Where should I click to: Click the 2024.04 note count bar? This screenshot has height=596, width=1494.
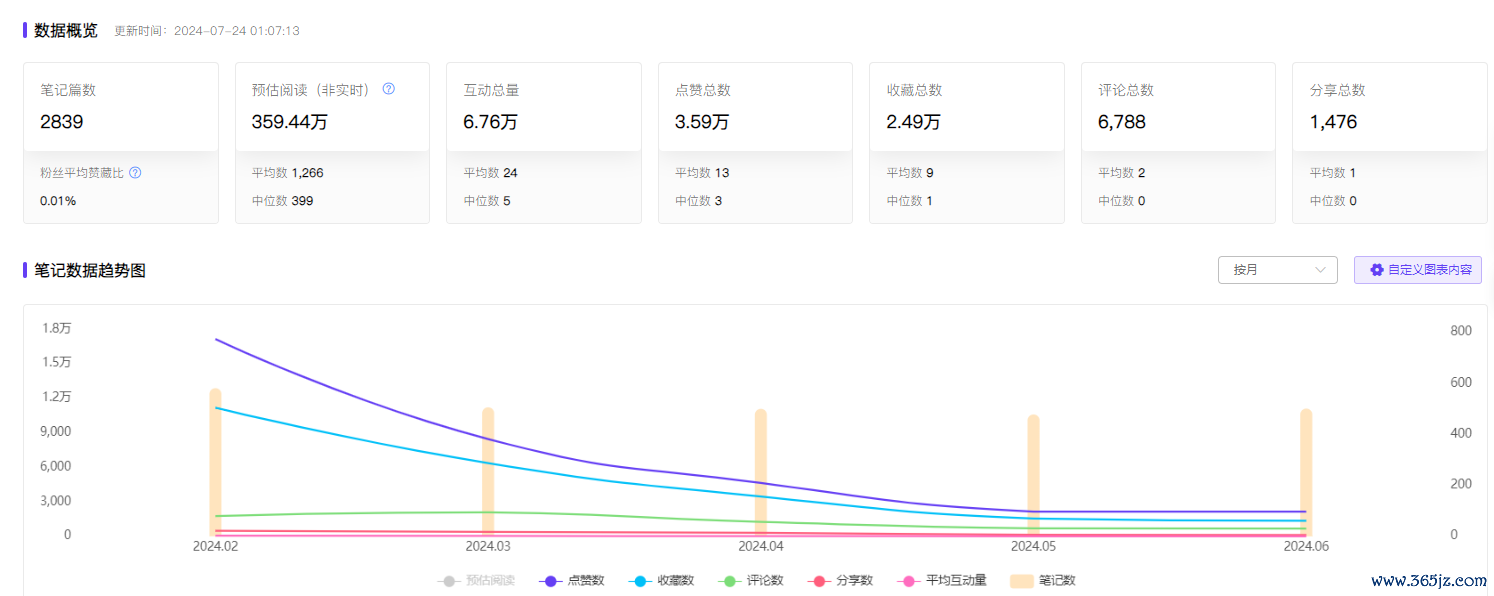[761, 470]
